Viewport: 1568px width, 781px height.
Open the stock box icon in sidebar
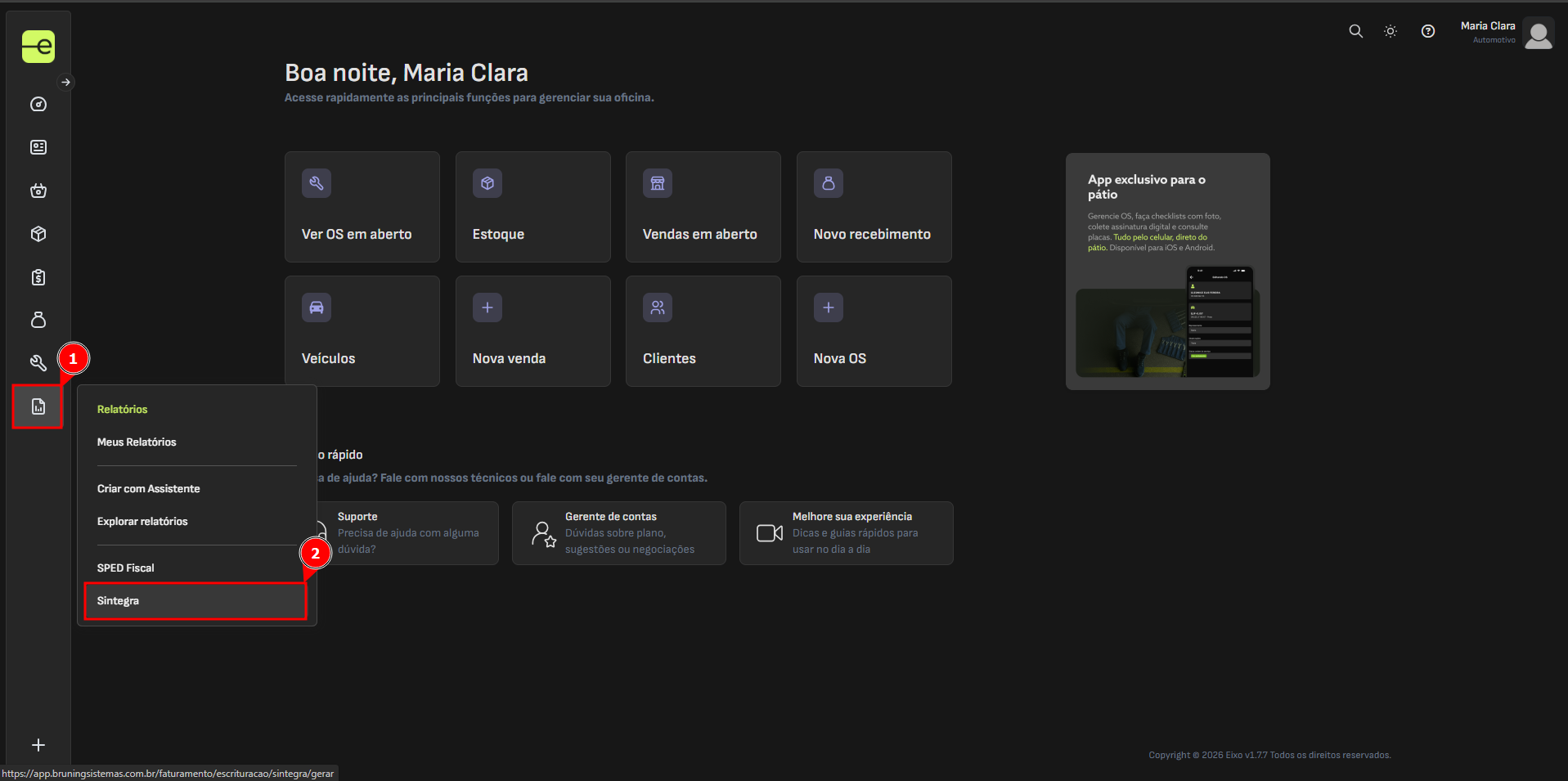(38, 234)
